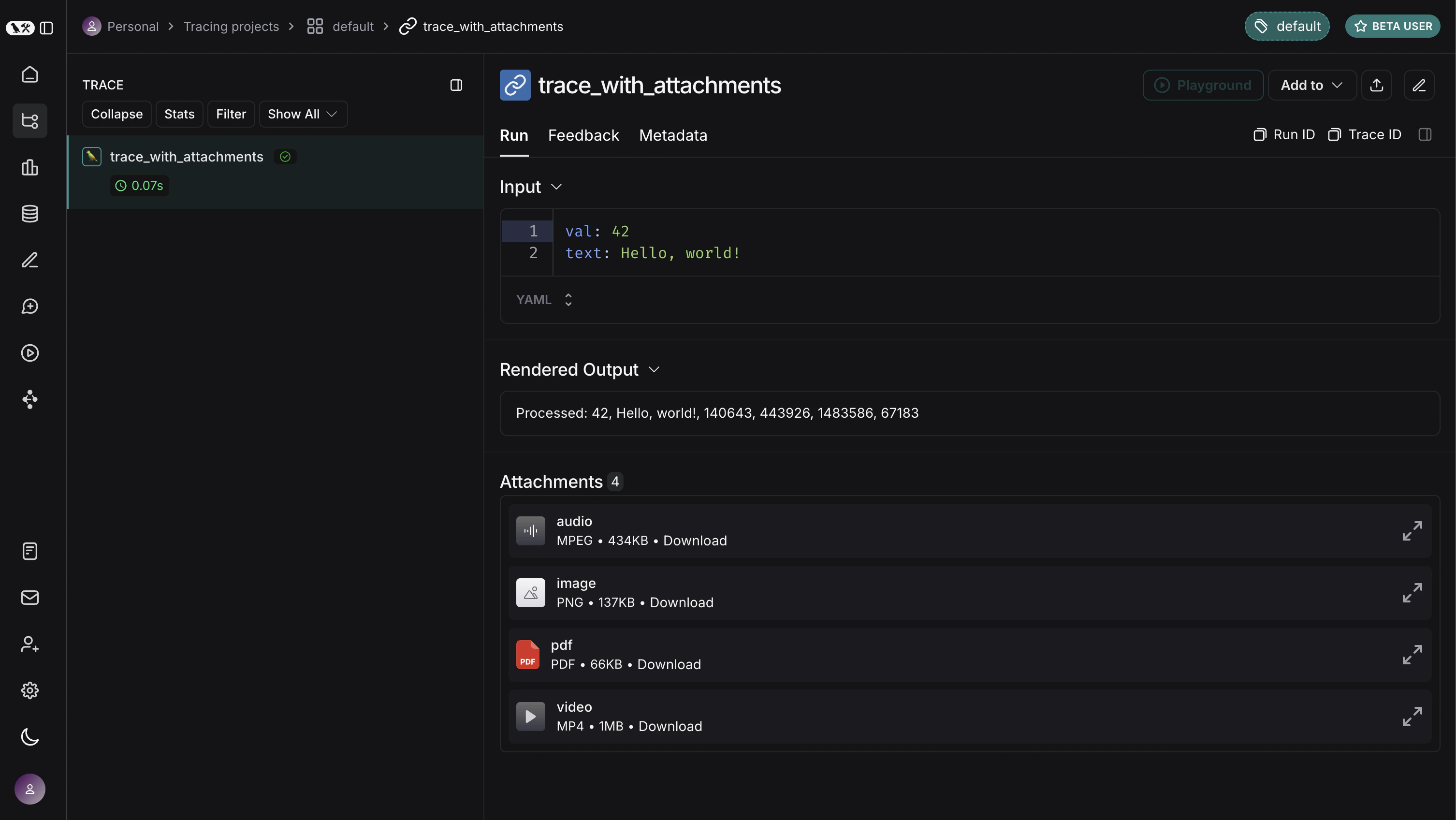The height and width of the screenshot is (820, 1456).
Task: Expand the audio attachment with the arrows icon
Action: [x=1412, y=530]
